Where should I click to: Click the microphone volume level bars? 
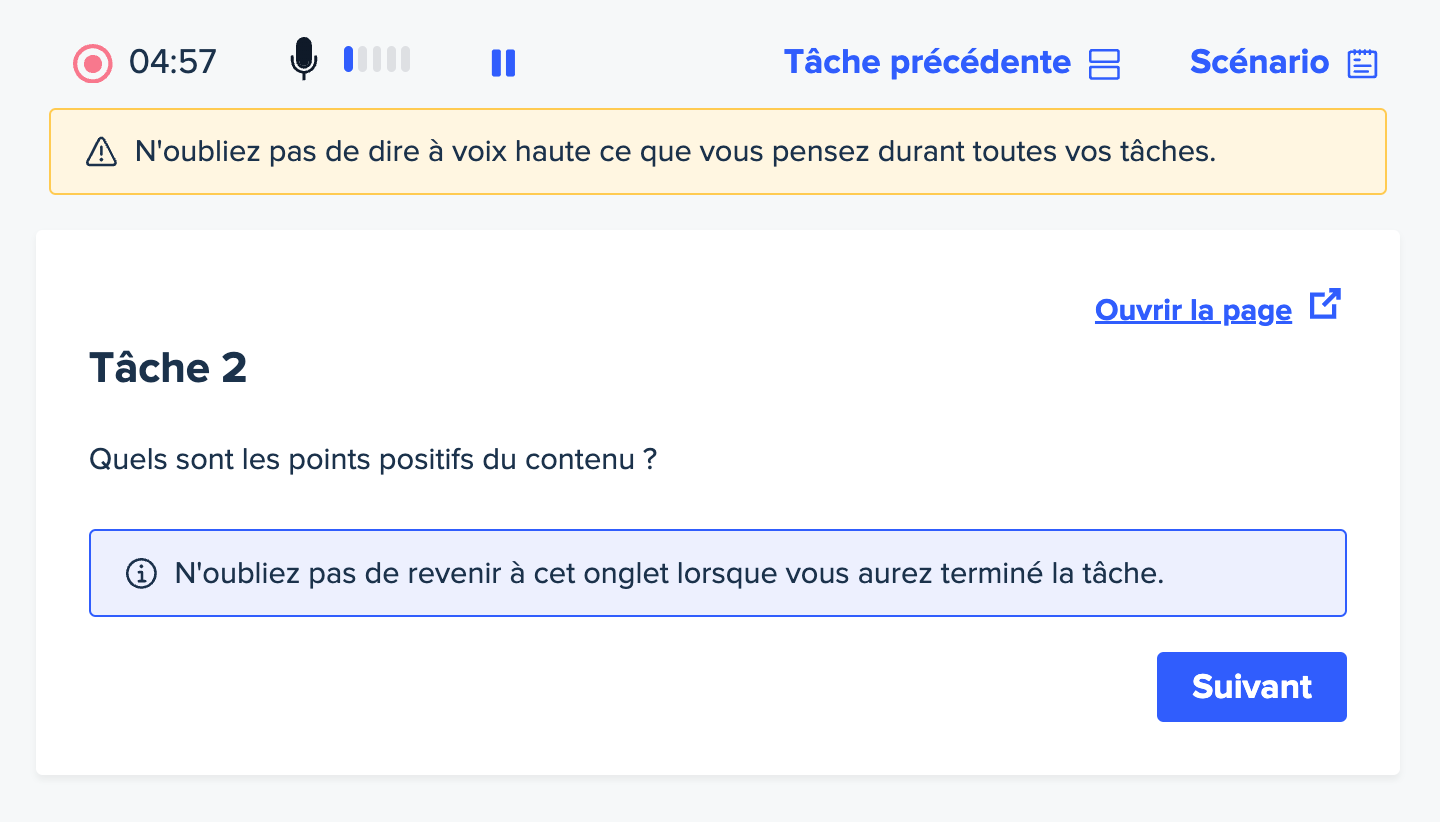(x=377, y=59)
